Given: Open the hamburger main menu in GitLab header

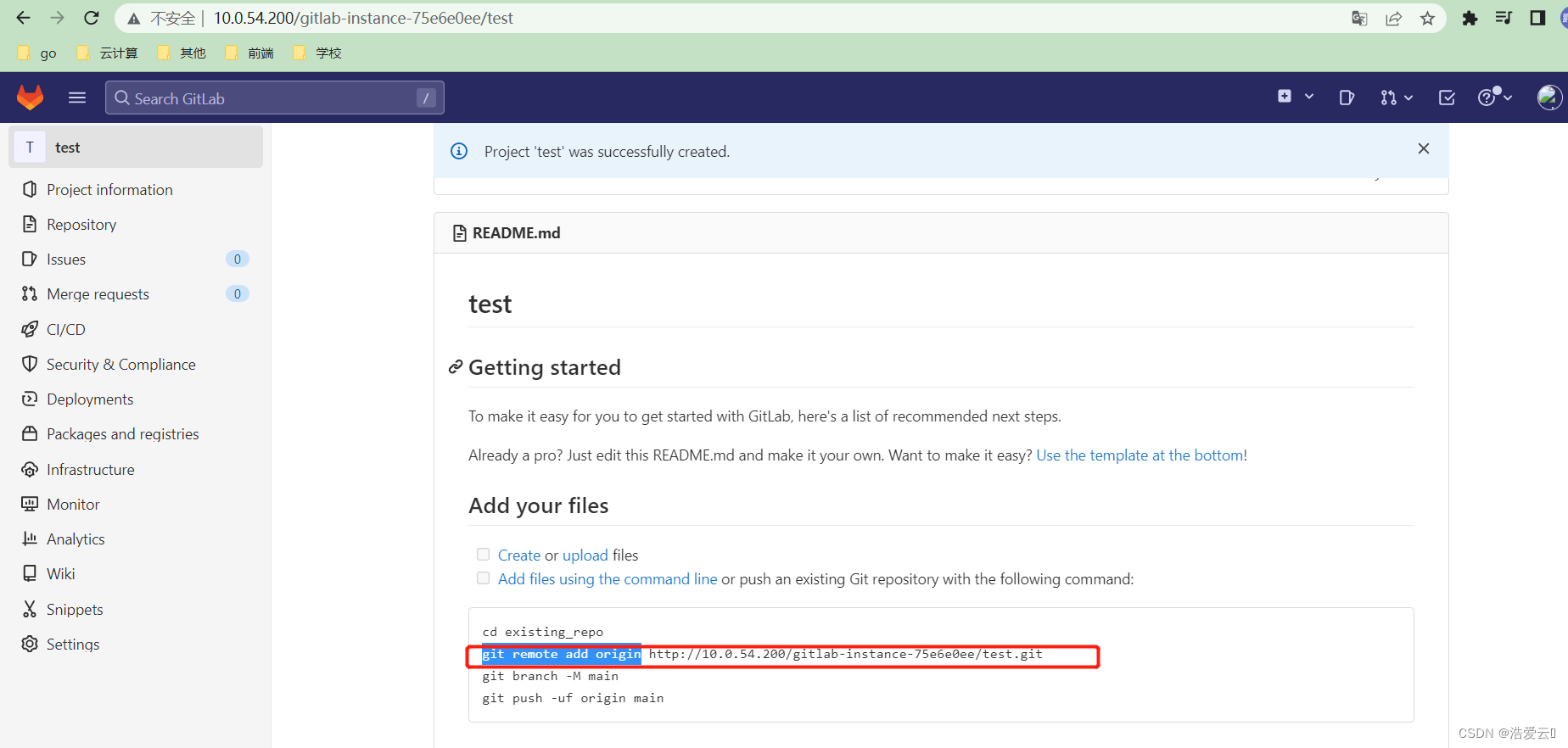Looking at the screenshot, I should tap(77, 98).
